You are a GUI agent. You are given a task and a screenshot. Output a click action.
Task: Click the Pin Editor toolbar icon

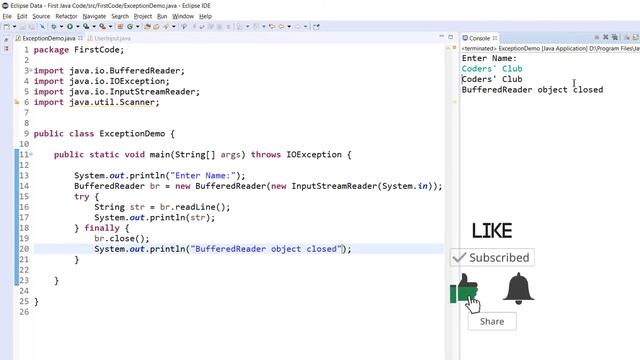[316, 27]
